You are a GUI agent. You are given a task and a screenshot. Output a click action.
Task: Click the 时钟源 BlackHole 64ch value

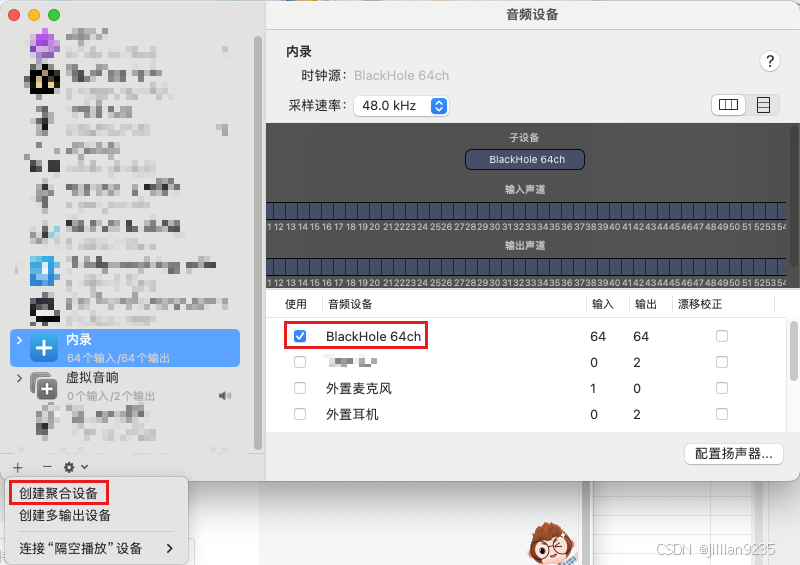(402, 76)
